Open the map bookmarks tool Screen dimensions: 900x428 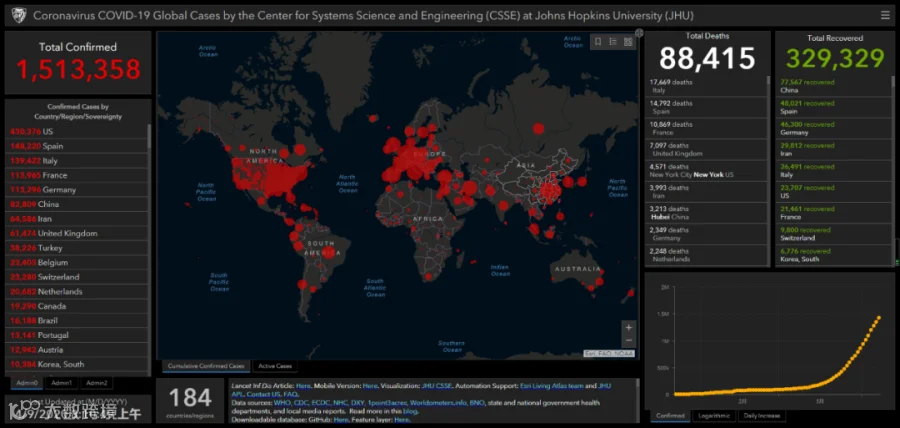pos(598,41)
